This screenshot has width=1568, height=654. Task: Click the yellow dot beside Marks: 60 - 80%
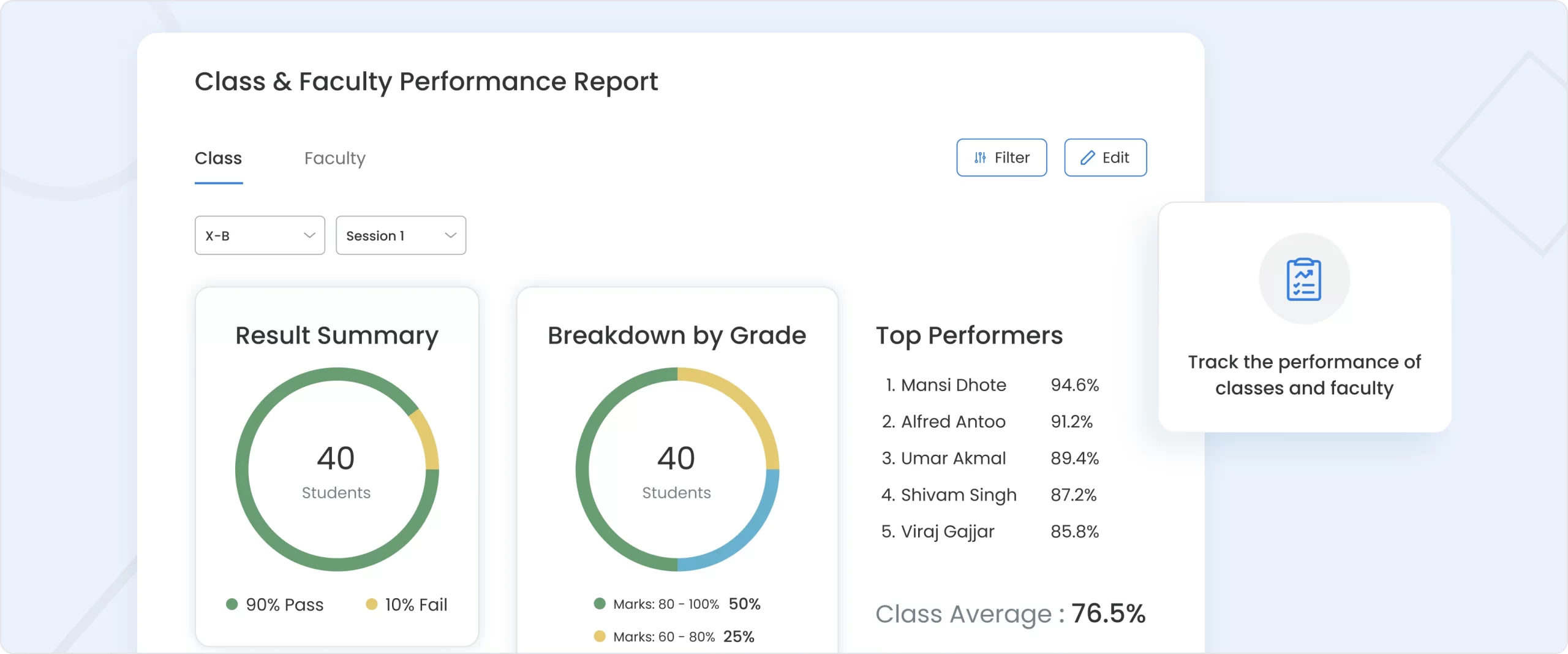(x=601, y=637)
